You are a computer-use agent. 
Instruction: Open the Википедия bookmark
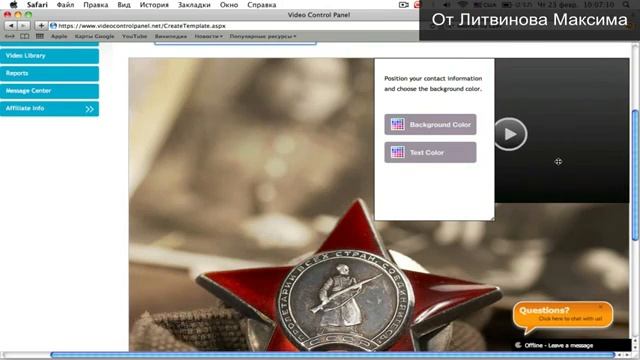[x=171, y=36]
